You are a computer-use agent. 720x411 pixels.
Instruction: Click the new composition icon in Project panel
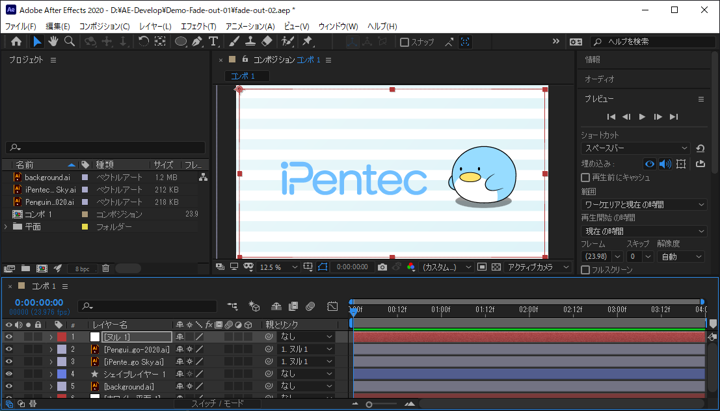42,268
